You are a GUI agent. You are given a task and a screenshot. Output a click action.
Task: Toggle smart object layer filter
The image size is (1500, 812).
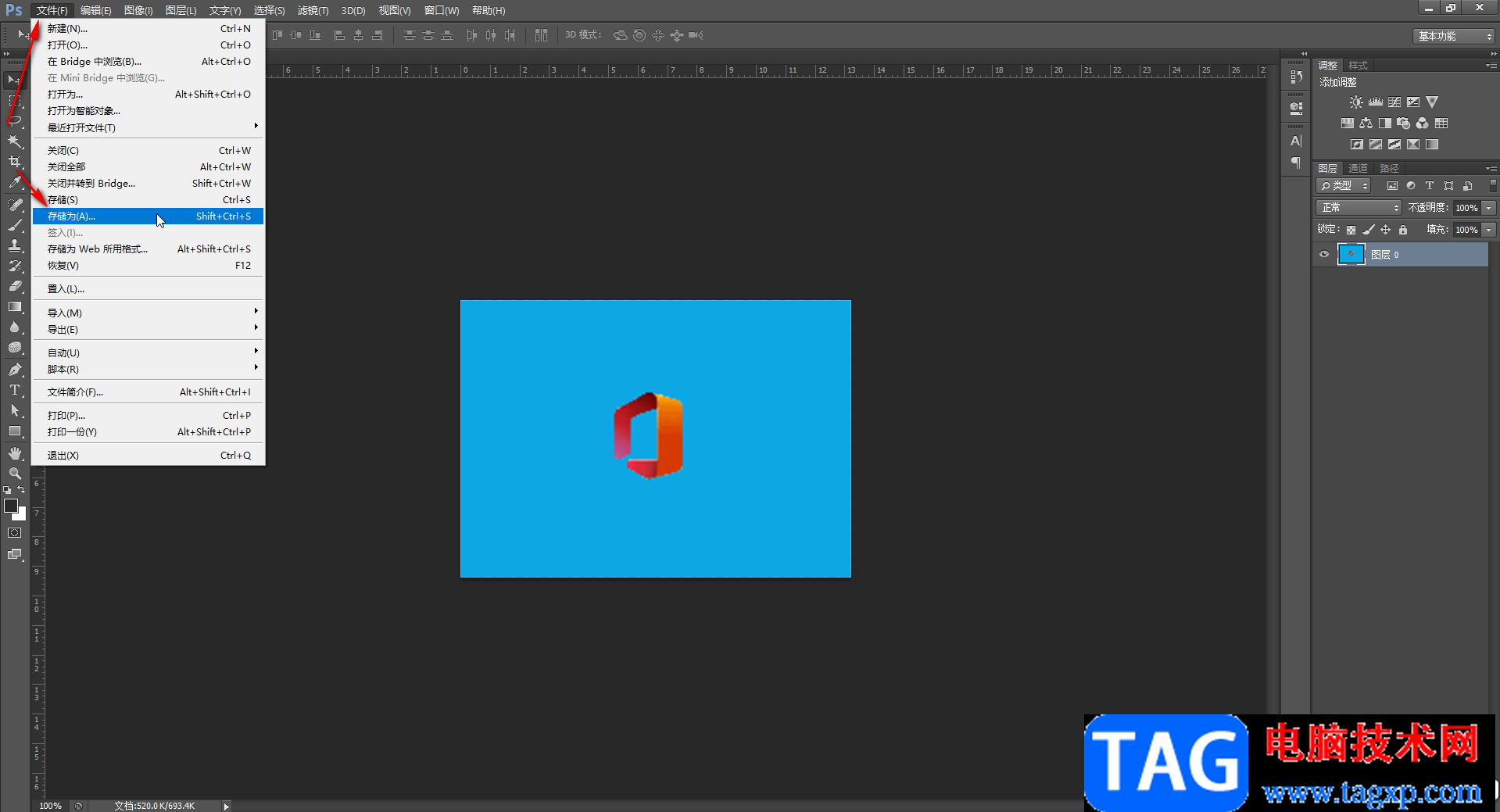1467,186
